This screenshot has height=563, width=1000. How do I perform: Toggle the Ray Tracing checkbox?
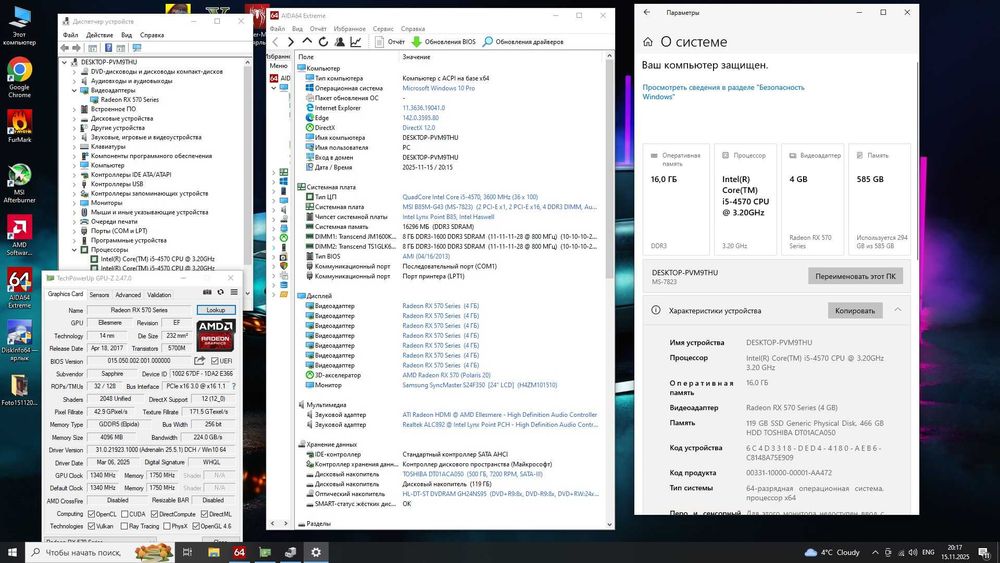(x=125, y=526)
